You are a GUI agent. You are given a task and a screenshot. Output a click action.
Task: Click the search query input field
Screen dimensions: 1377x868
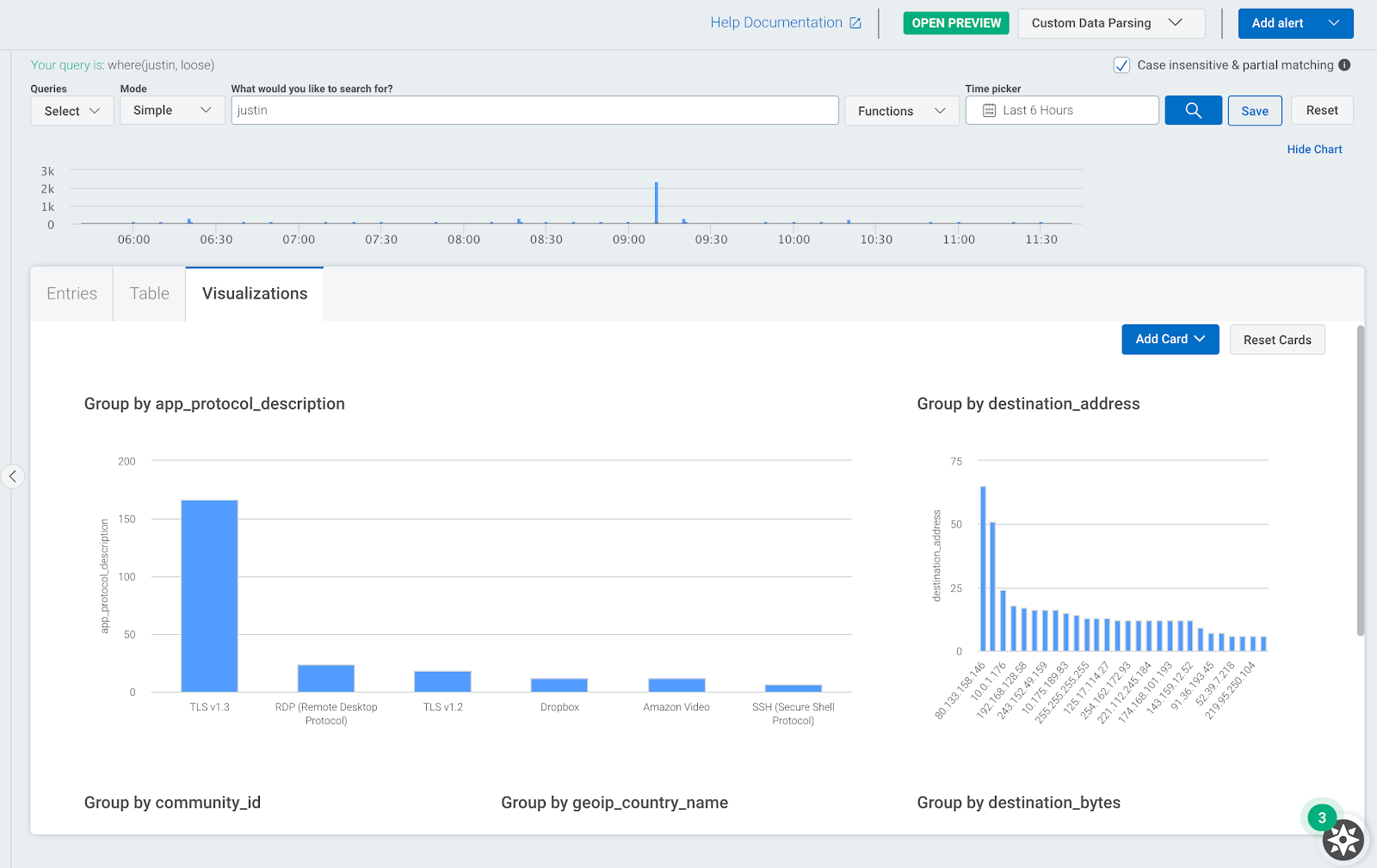tap(534, 110)
